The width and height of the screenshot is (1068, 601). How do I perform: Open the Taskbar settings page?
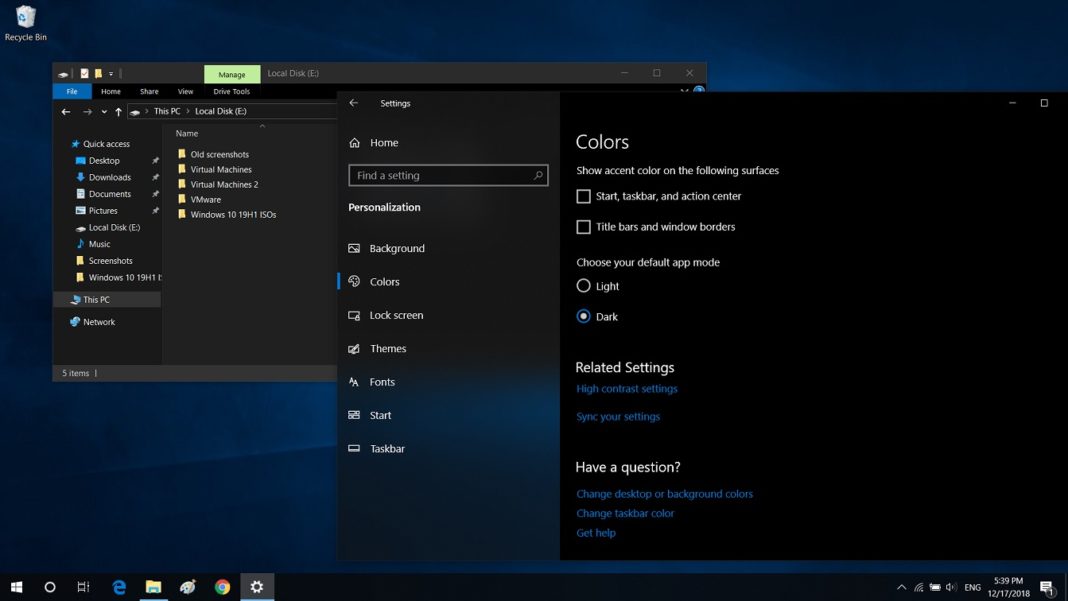pyautogui.click(x=389, y=448)
